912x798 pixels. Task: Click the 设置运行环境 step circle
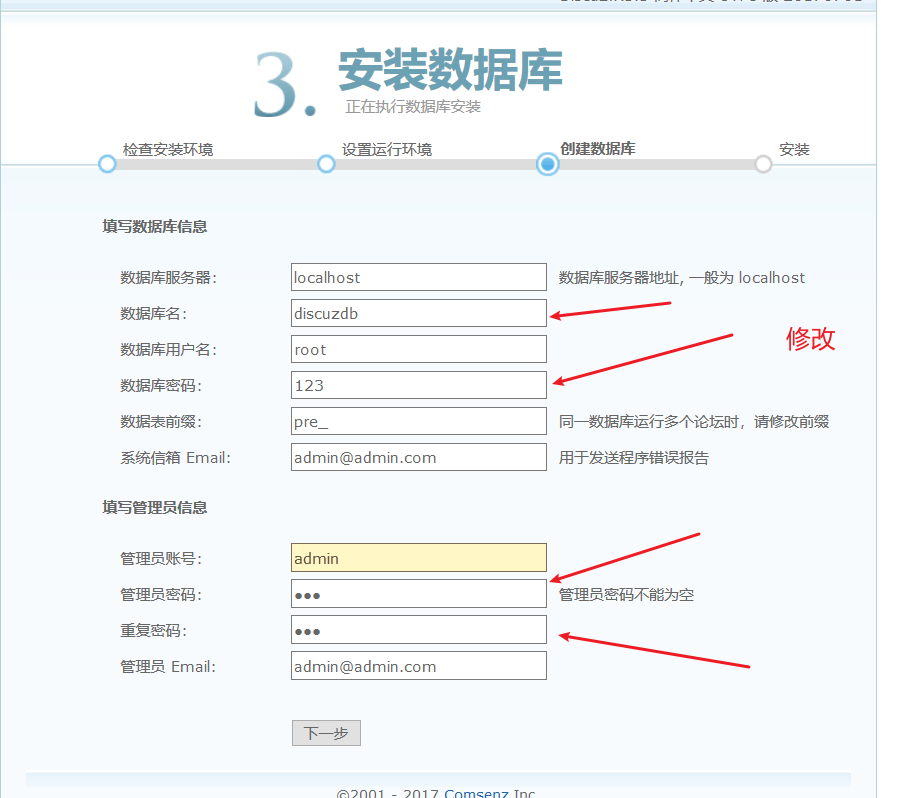pyautogui.click(x=326, y=164)
